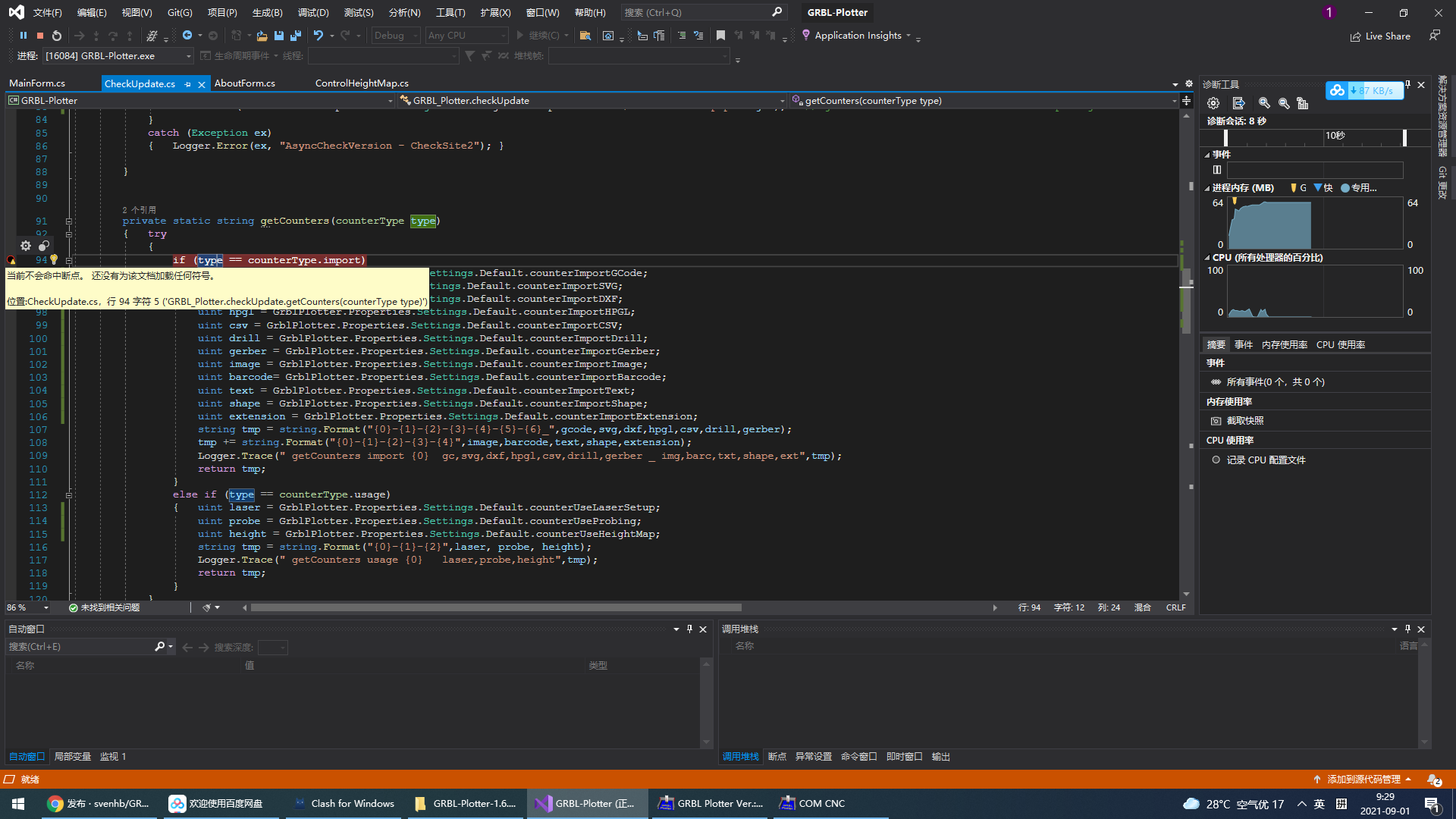Zoom in on the diagnostic timeline
The image size is (1456, 819).
1264,103
